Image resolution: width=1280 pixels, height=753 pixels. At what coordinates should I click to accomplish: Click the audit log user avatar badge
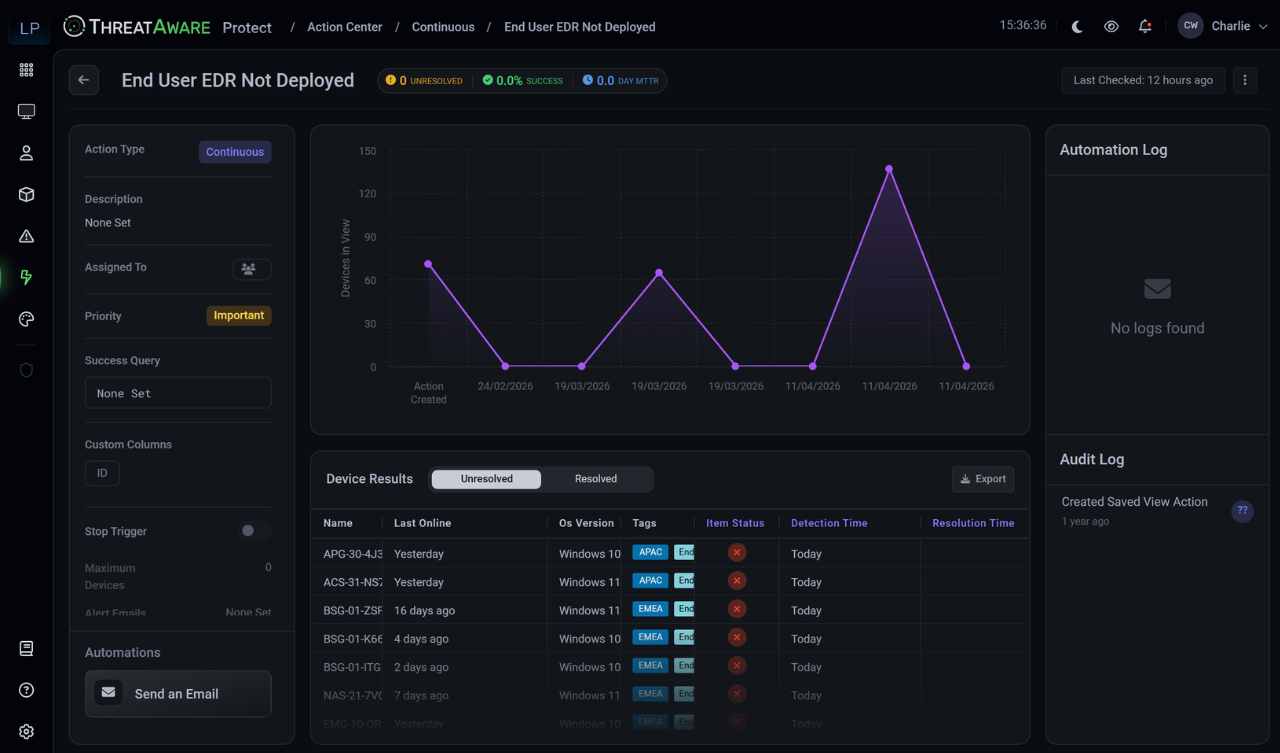pyautogui.click(x=1242, y=510)
